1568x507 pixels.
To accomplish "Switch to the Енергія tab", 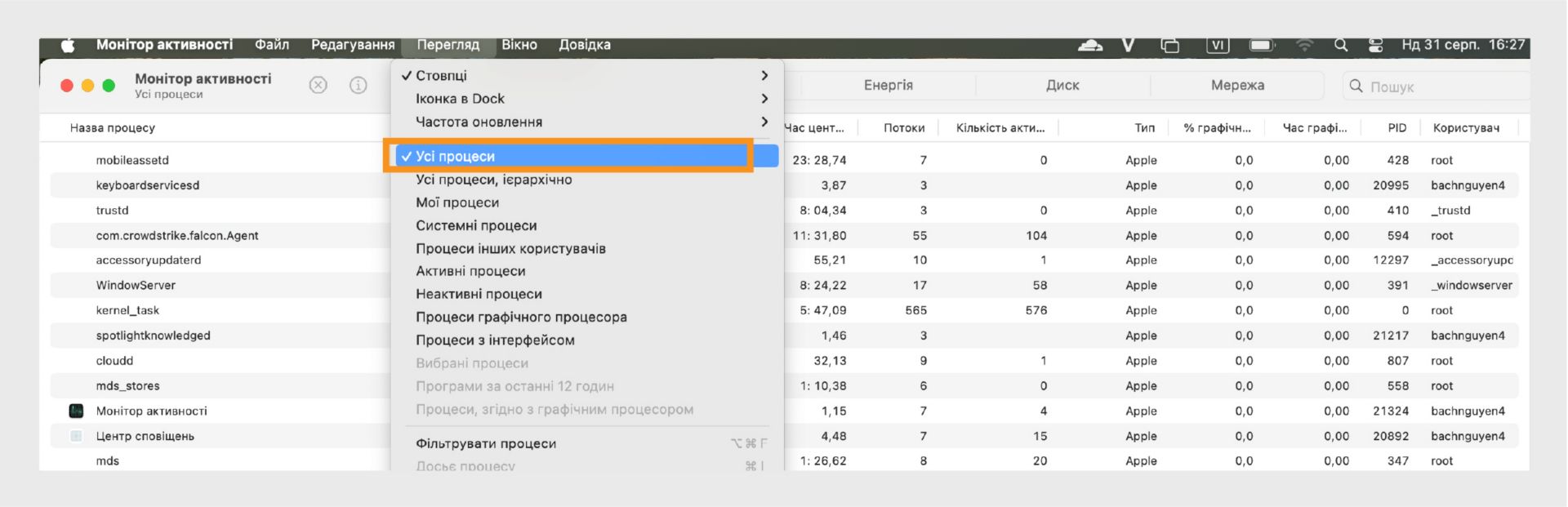I will tap(889, 85).
